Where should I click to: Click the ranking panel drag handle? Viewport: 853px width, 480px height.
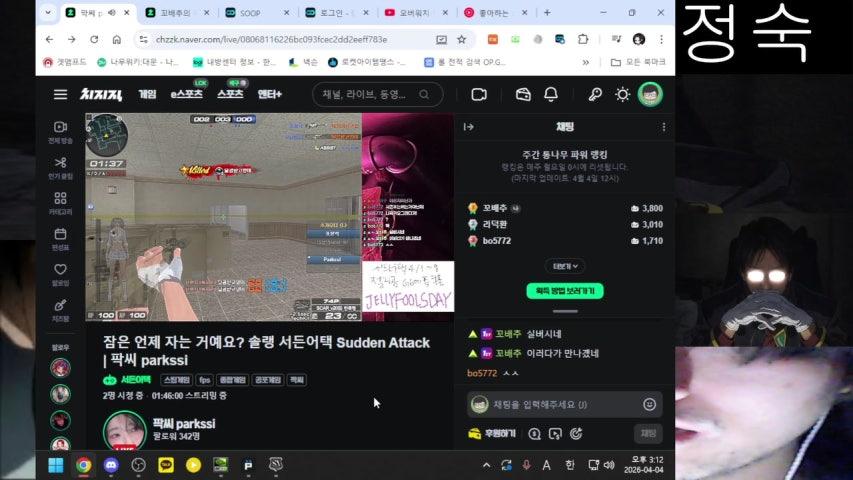pyautogui.click(x=565, y=311)
